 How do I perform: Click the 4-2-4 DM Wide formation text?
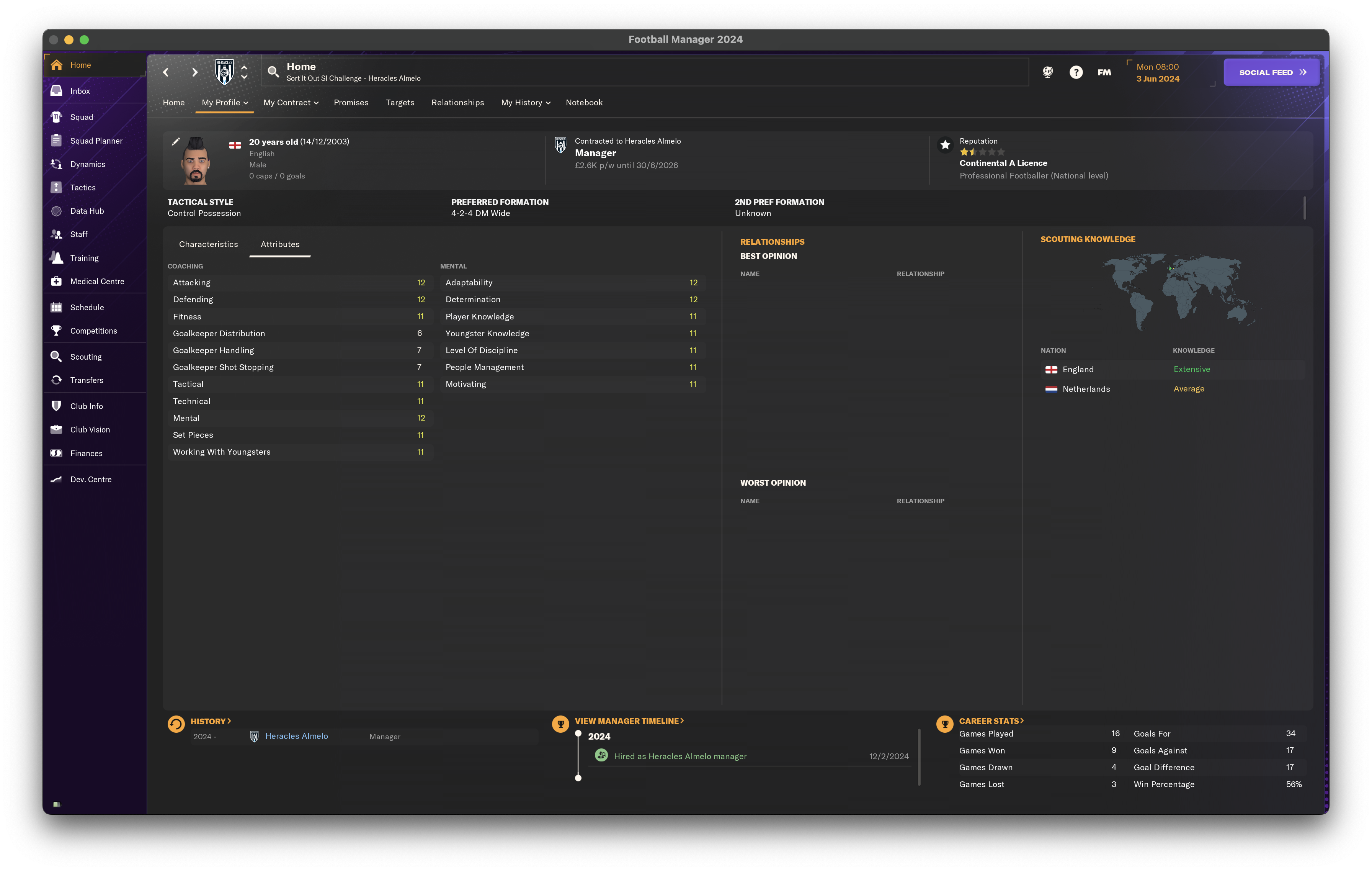click(480, 213)
